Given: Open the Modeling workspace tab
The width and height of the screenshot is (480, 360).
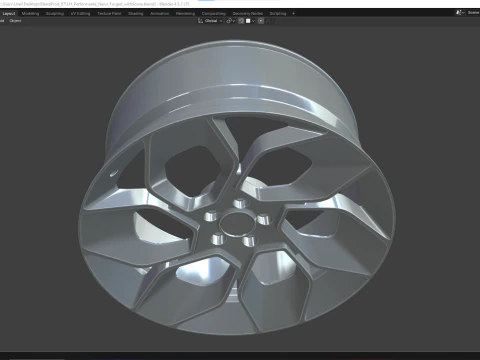Looking at the screenshot, I should [30, 14].
